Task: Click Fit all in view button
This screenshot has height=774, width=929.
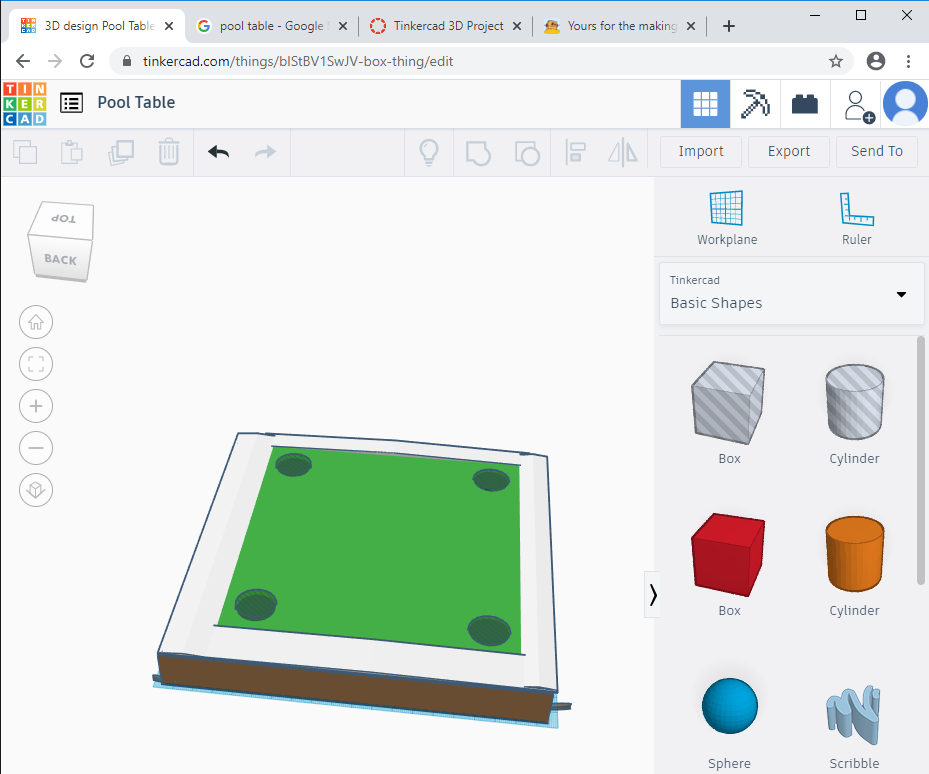Action: click(36, 364)
